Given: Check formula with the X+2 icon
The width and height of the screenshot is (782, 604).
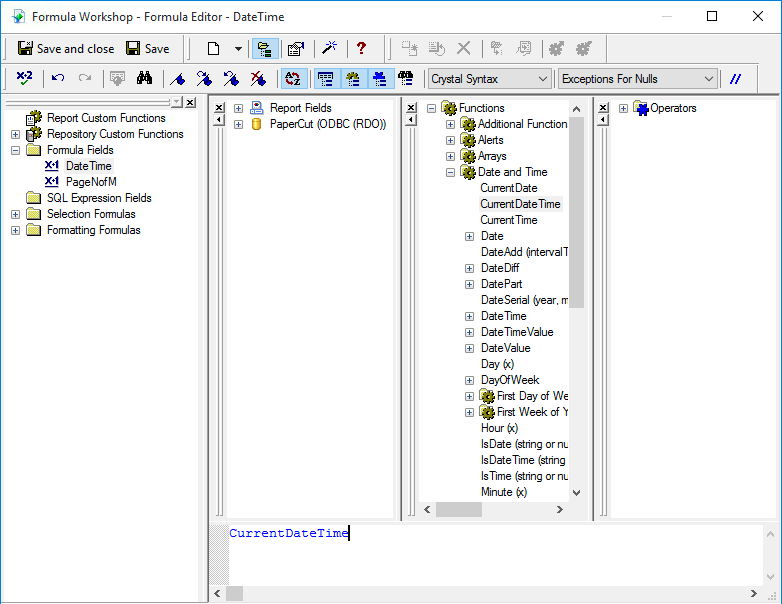Looking at the screenshot, I should 24,78.
